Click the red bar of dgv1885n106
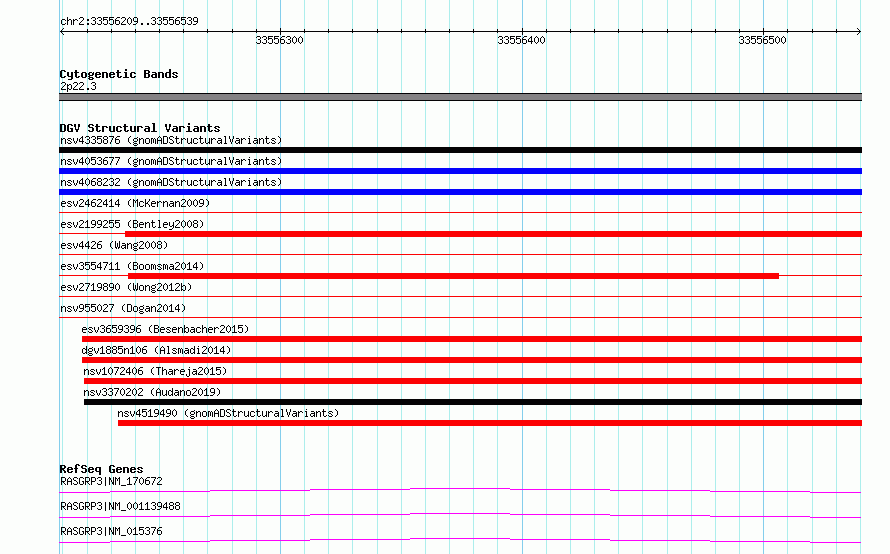This screenshot has height=554, width=890. pyautogui.click(x=472, y=360)
